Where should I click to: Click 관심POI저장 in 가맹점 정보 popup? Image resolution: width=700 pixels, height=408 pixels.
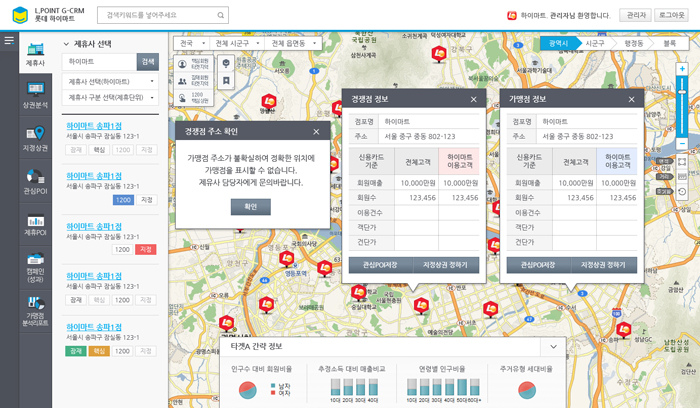[538, 265]
